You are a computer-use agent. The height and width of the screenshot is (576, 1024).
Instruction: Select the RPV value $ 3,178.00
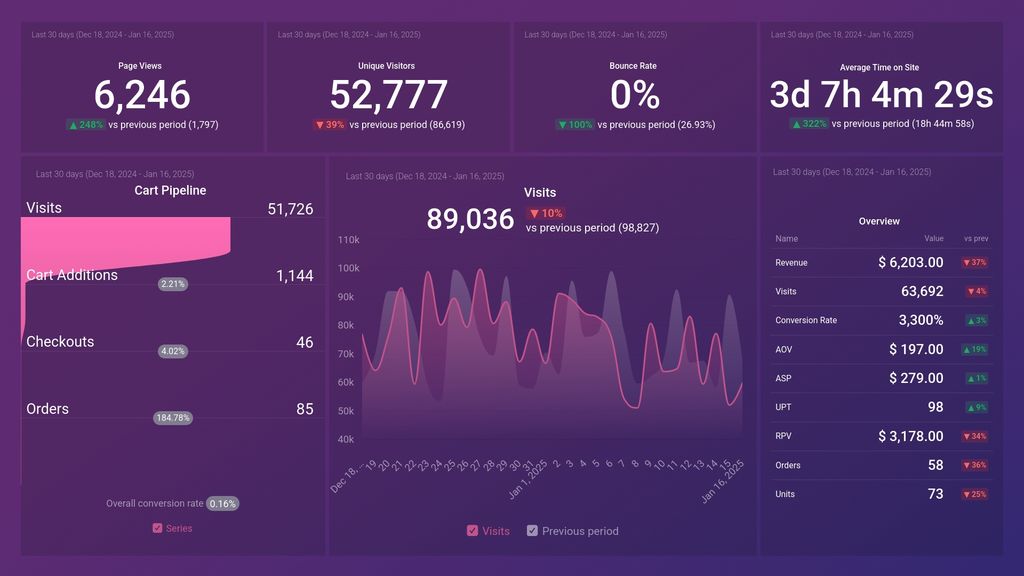coord(910,436)
